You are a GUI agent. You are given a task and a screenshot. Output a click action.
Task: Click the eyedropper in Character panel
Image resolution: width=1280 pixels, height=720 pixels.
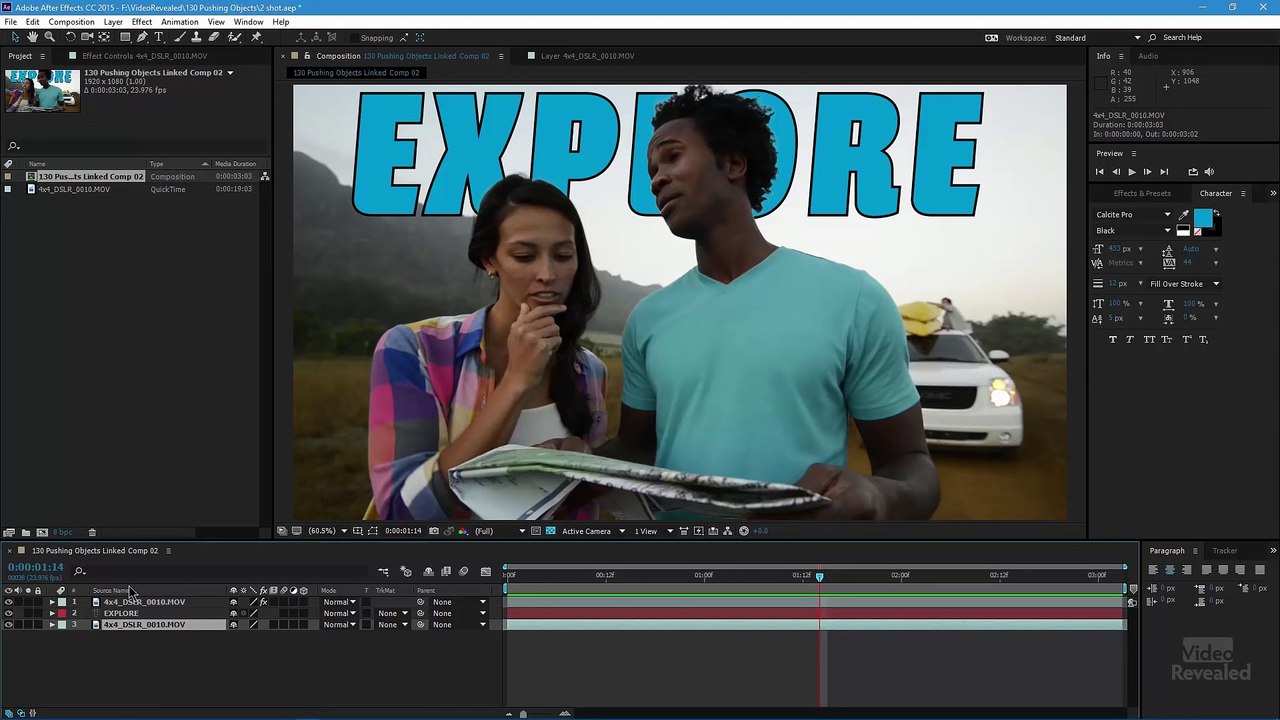coord(1184,215)
